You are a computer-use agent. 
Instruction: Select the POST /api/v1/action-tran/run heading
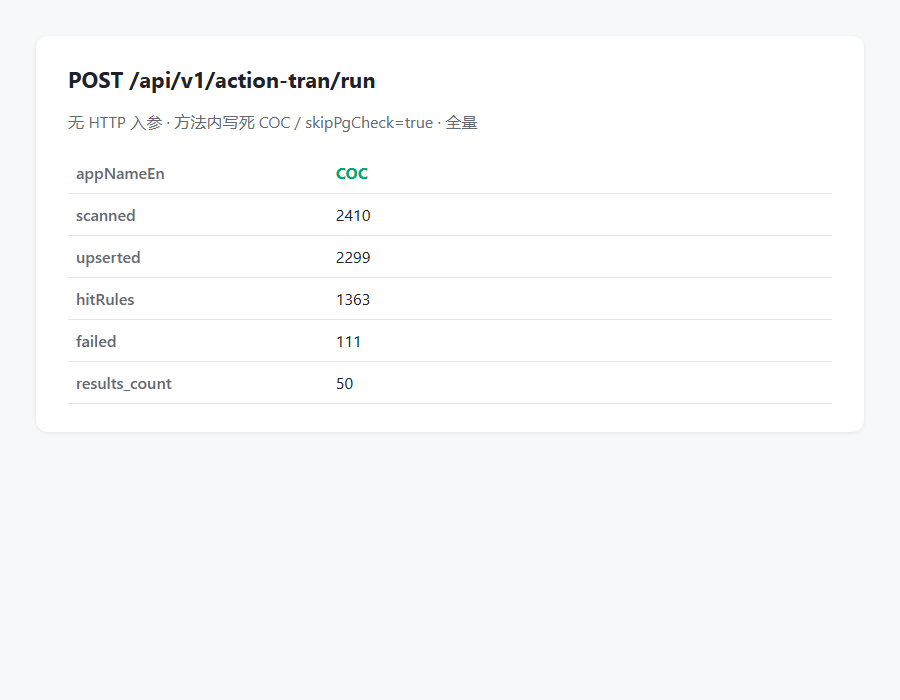pyautogui.click(x=222, y=81)
